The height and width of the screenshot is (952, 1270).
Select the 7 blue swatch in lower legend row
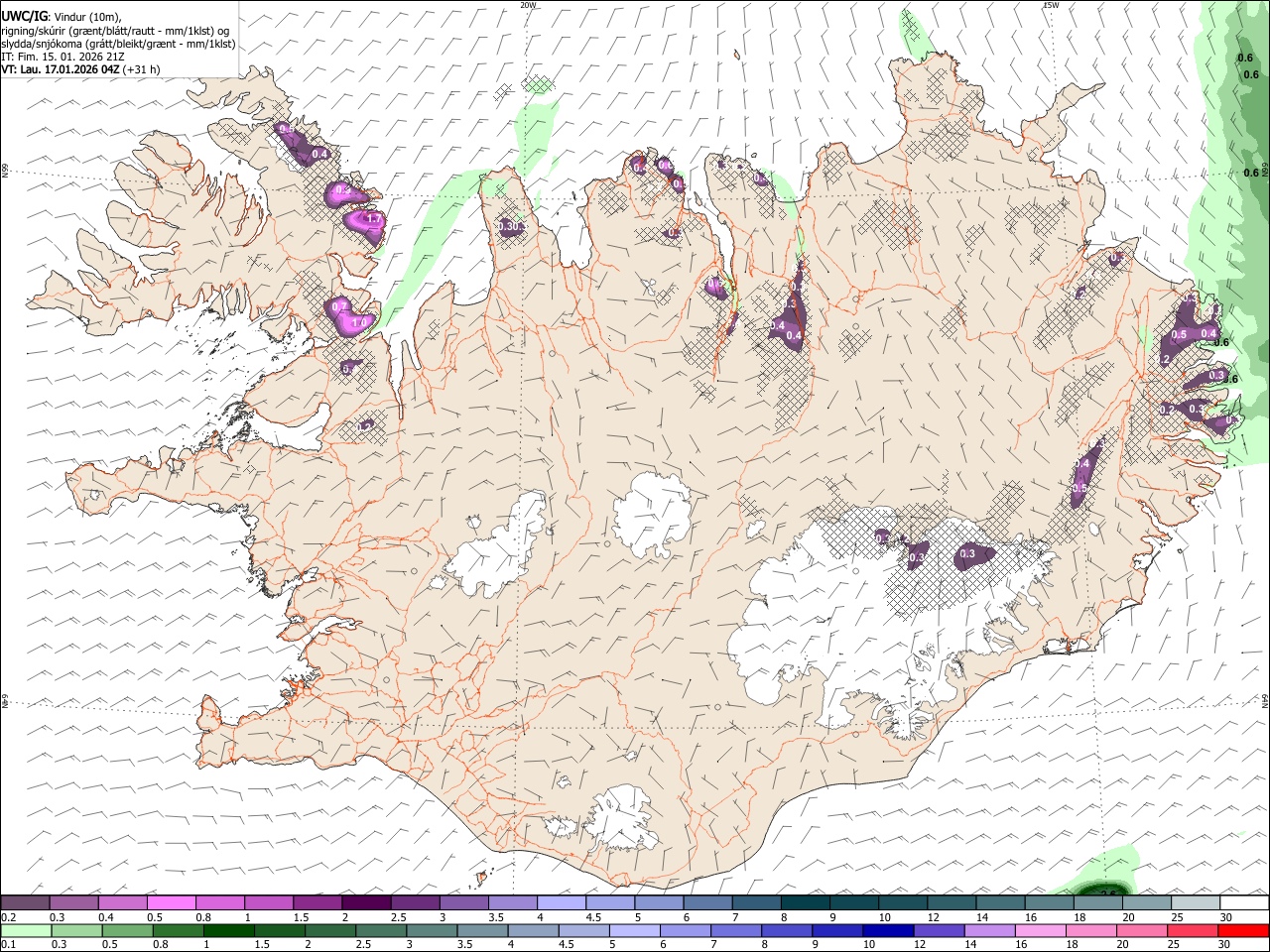click(x=736, y=930)
